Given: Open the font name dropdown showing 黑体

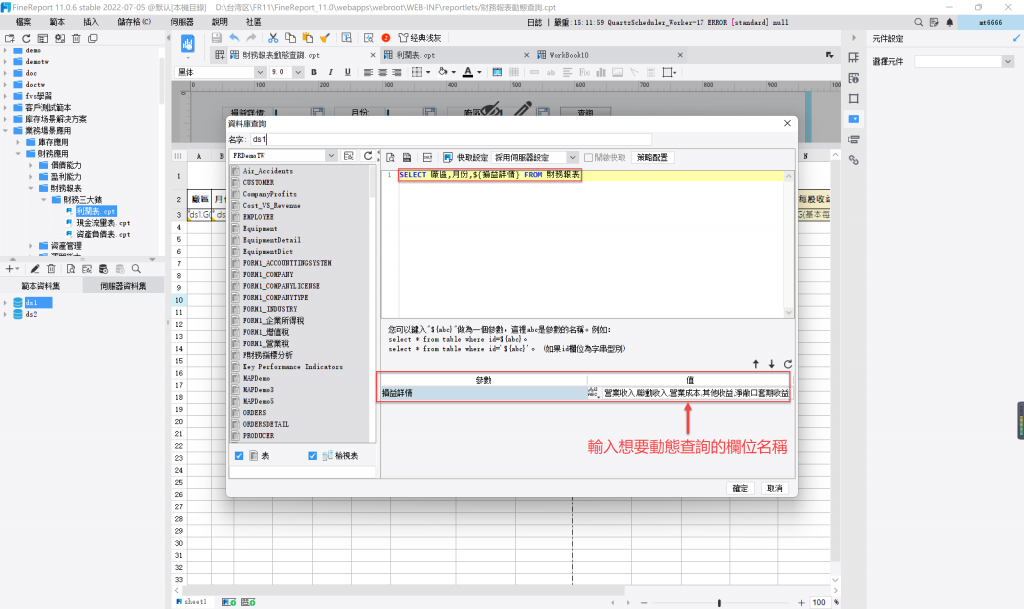Looking at the screenshot, I should pos(259,72).
